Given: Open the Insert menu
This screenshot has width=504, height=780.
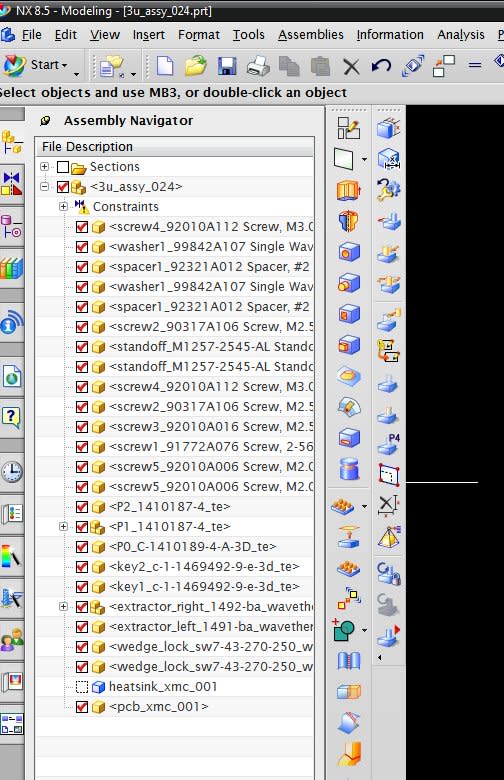Looking at the screenshot, I should (x=148, y=35).
